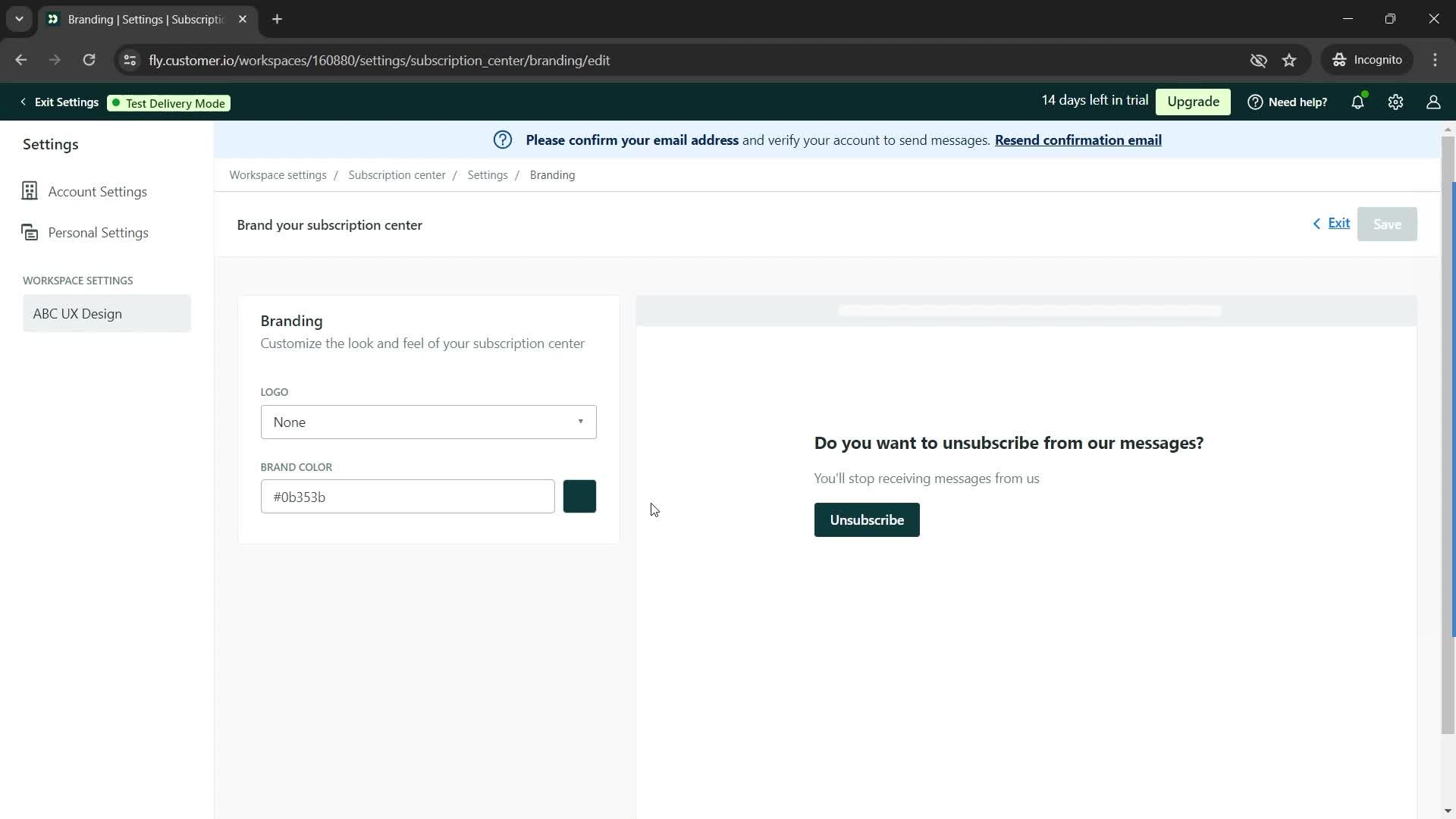Click the subscription center breadcrumb link

click(x=398, y=175)
